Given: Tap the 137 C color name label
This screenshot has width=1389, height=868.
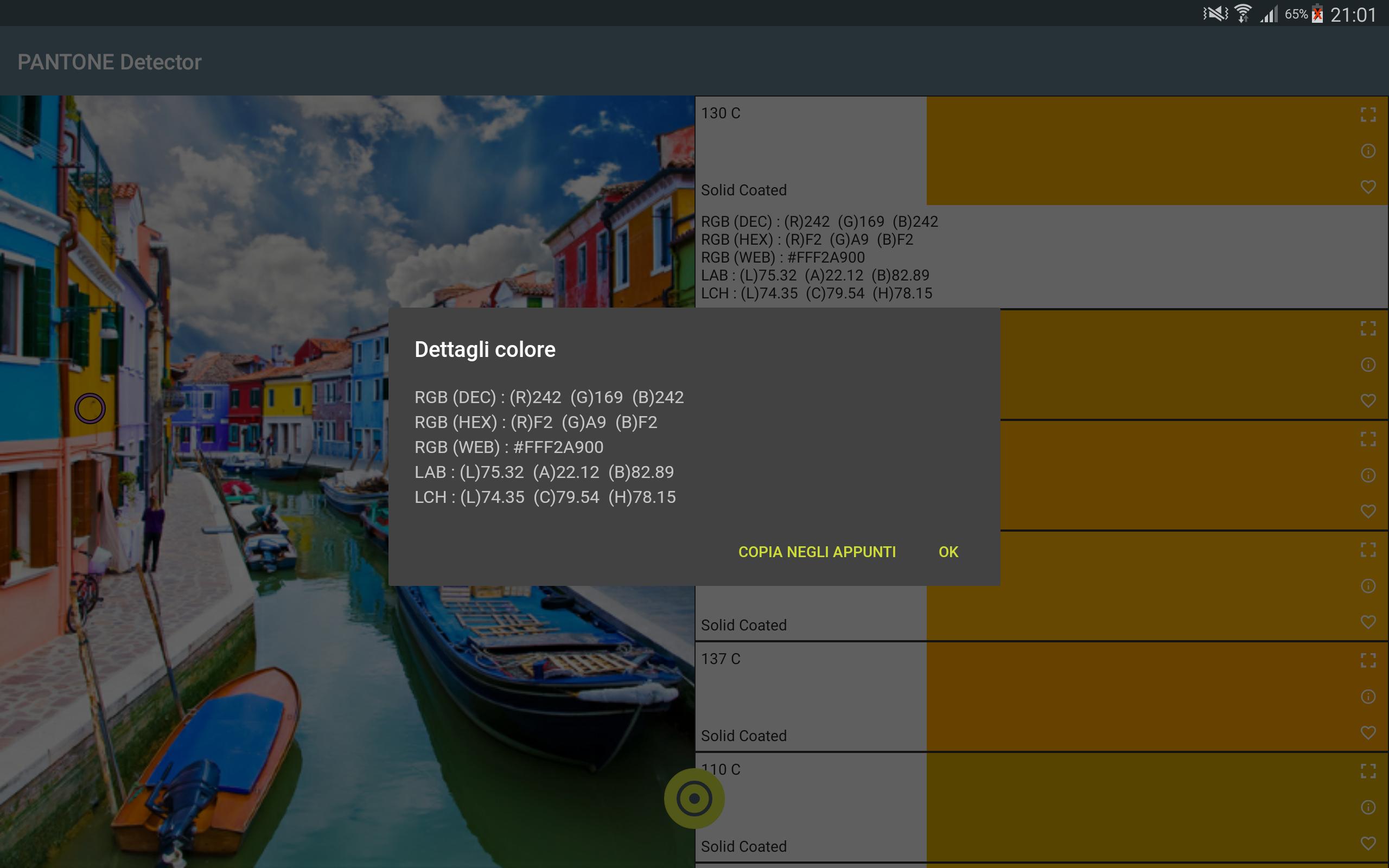Looking at the screenshot, I should click(721, 659).
